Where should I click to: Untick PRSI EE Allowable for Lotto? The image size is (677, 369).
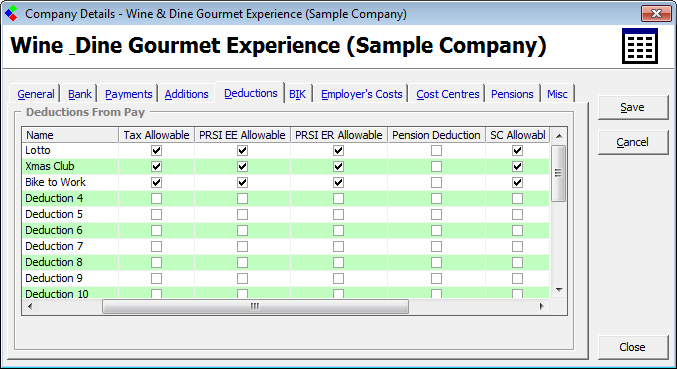(x=242, y=150)
